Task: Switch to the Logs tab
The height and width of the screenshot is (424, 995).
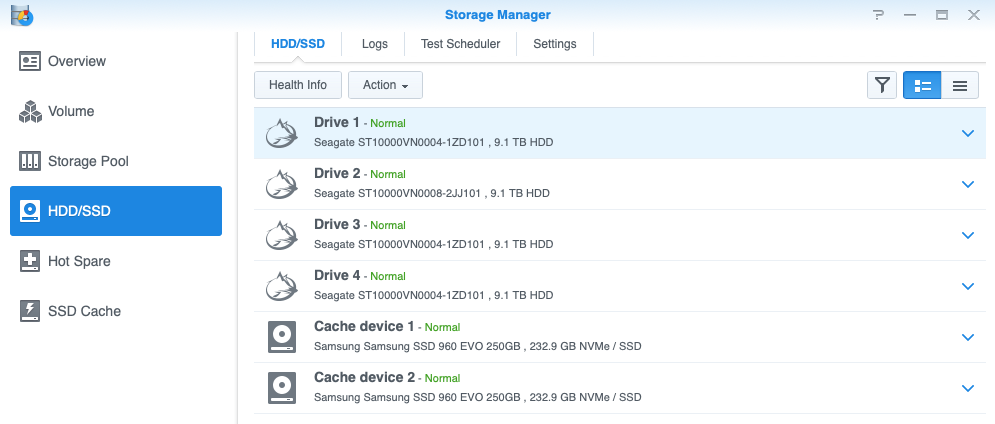Action: (x=374, y=44)
